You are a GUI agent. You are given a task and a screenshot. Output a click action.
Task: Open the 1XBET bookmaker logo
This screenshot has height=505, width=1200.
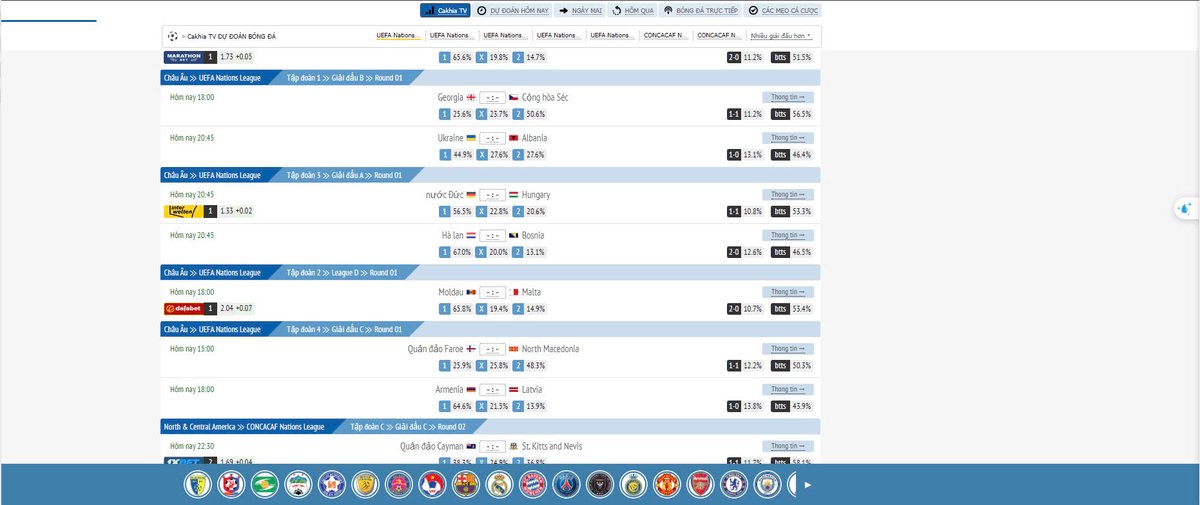pos(184,462)
